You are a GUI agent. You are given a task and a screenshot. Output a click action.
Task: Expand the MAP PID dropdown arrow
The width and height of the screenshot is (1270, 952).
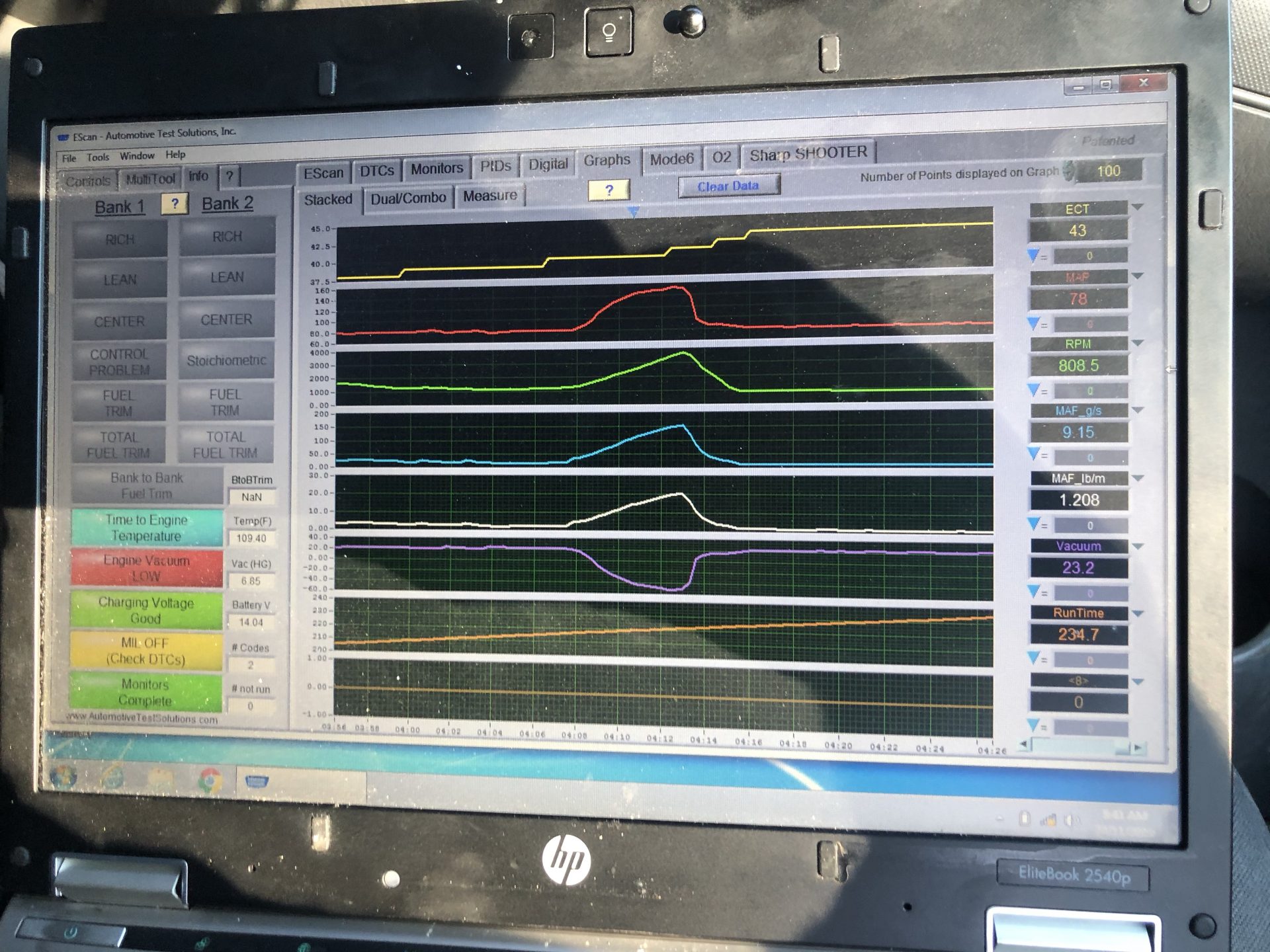tap(1138, 276)
